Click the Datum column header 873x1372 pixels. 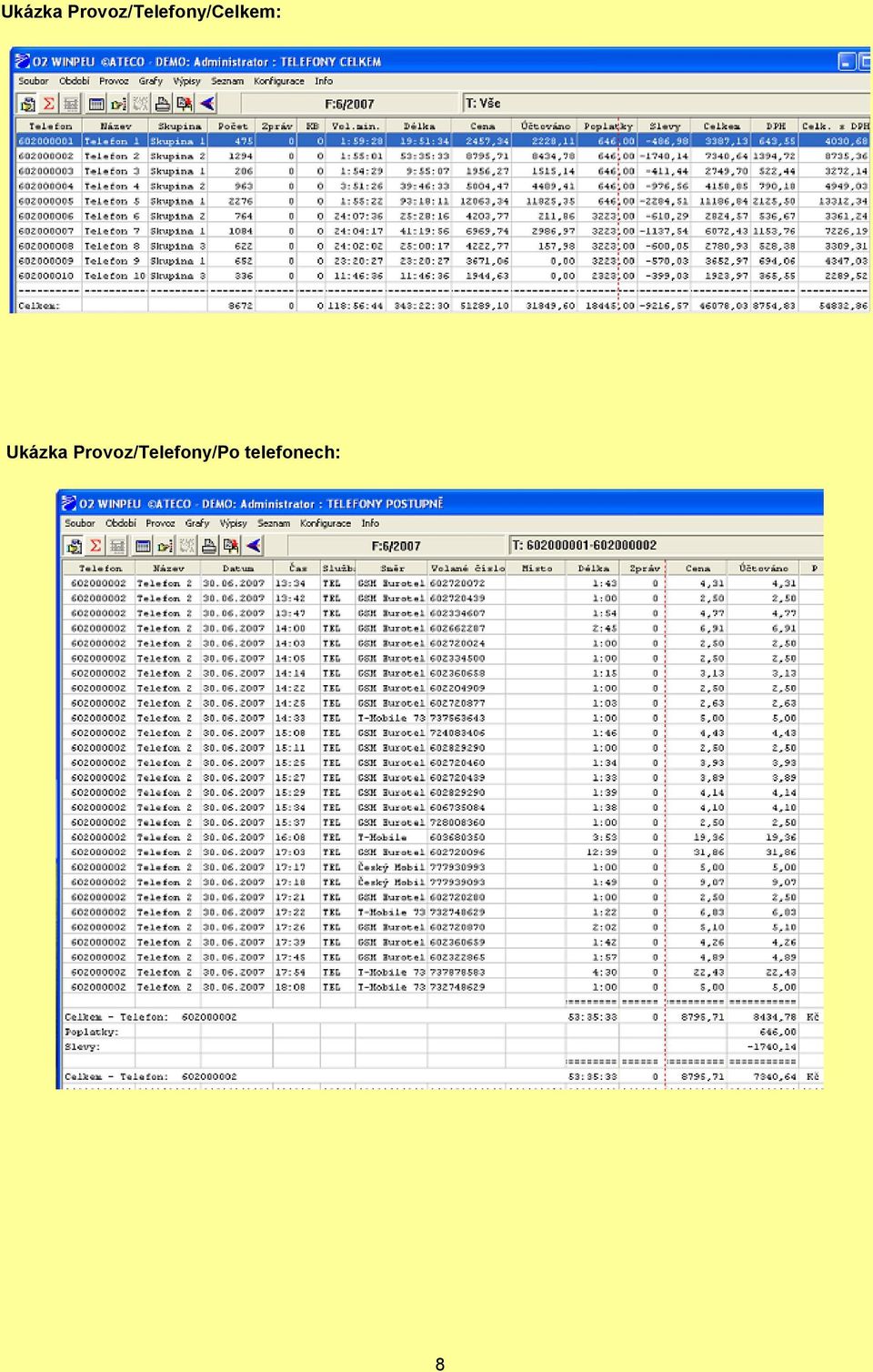pos(237,569)
